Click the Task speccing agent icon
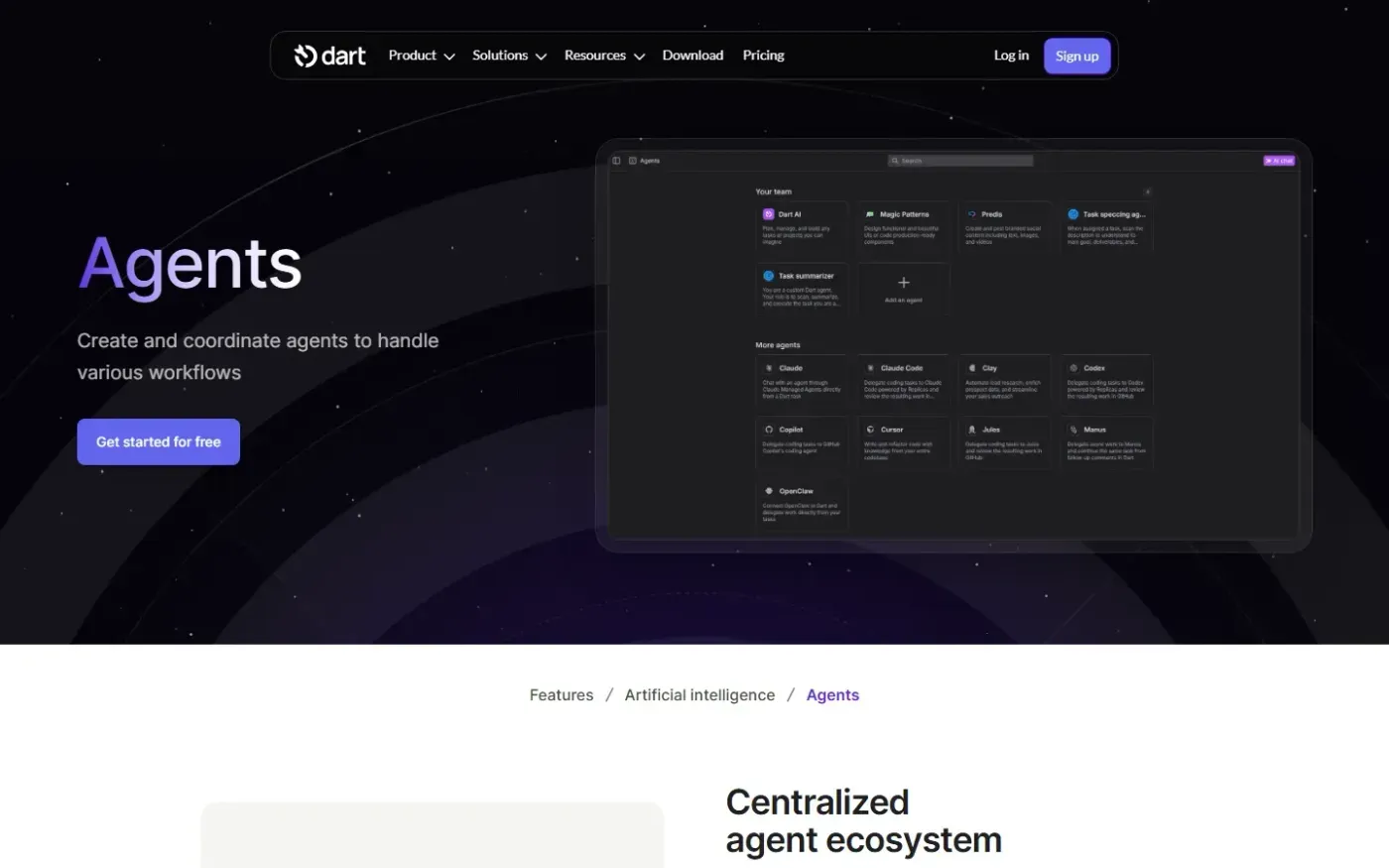The width and height of the screenshot is (1389, 868). (1073, 214)
